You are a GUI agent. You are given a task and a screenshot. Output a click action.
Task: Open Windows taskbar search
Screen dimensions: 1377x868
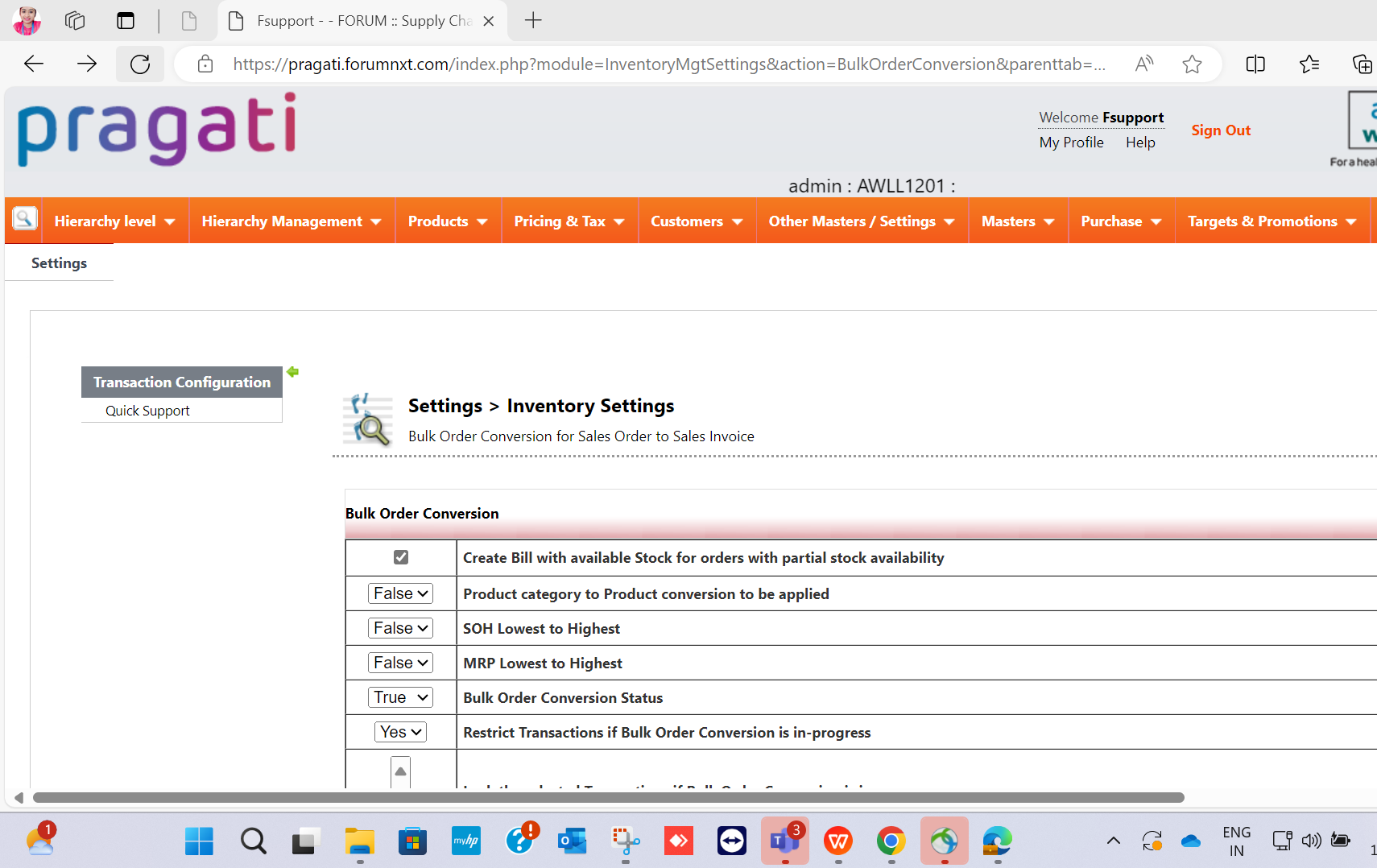tap(253, 841)
